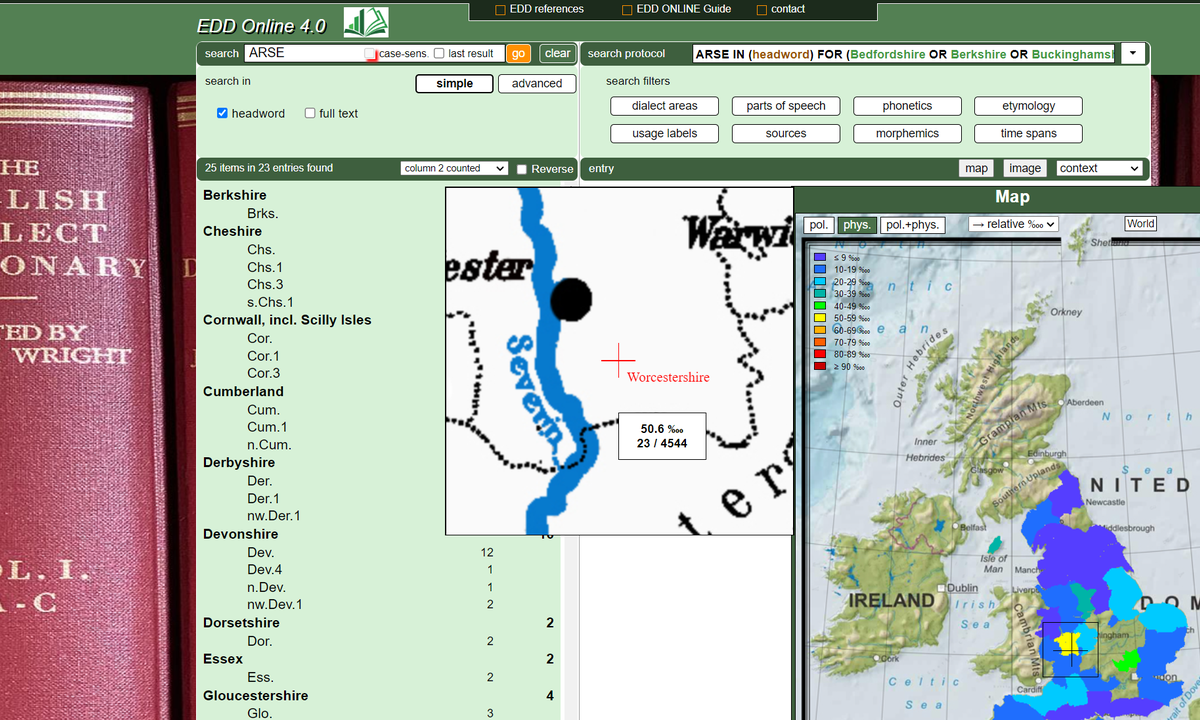This screenshot has height=720, width=1200.
Task: Select the yellow 50-59 ‰ legend swatch
Action: click(x=820, y=318)
